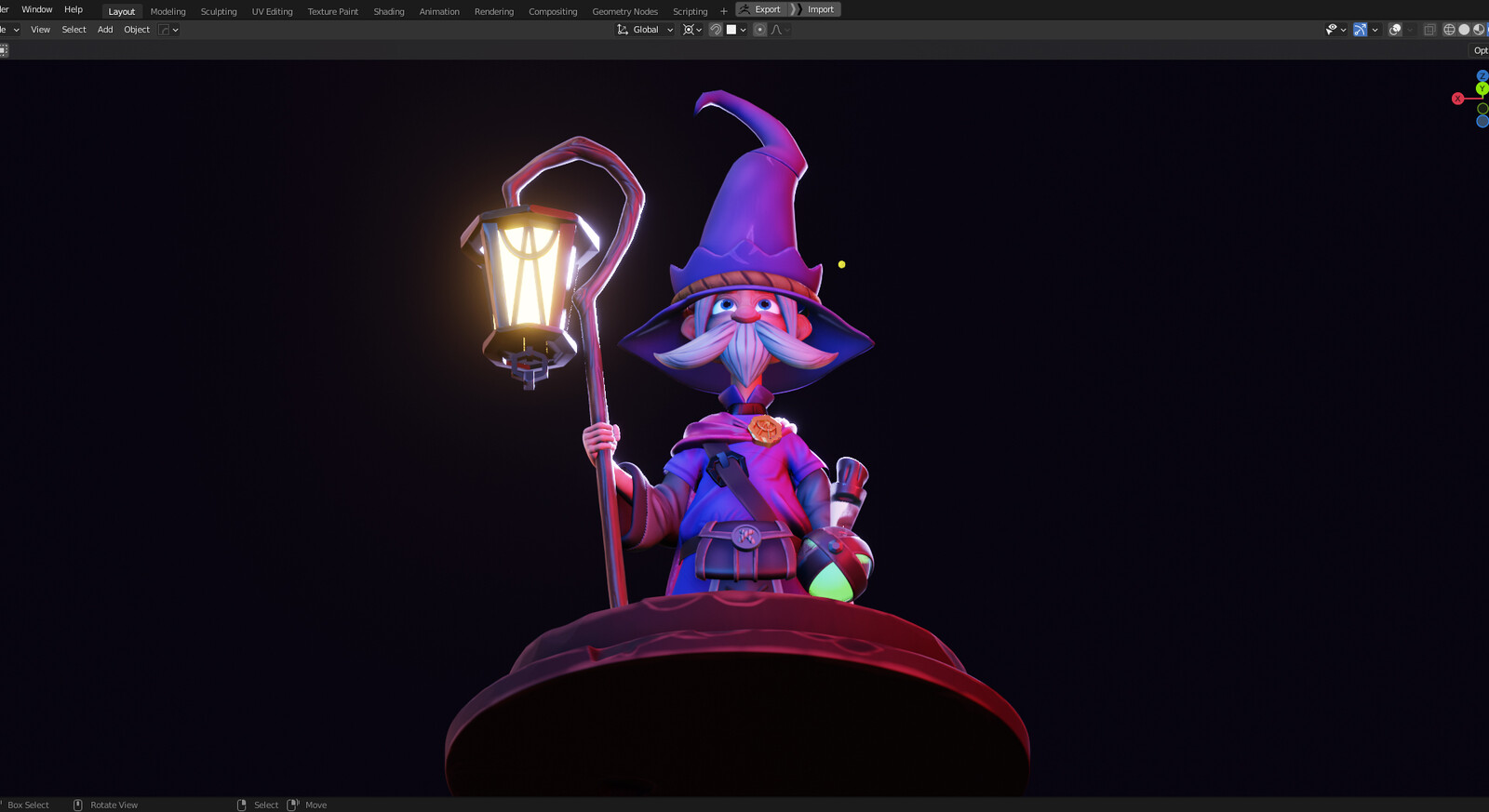Click the red X axis gizmo ball
Viewport: 1489px width, 812px height.
(1457, 99)
